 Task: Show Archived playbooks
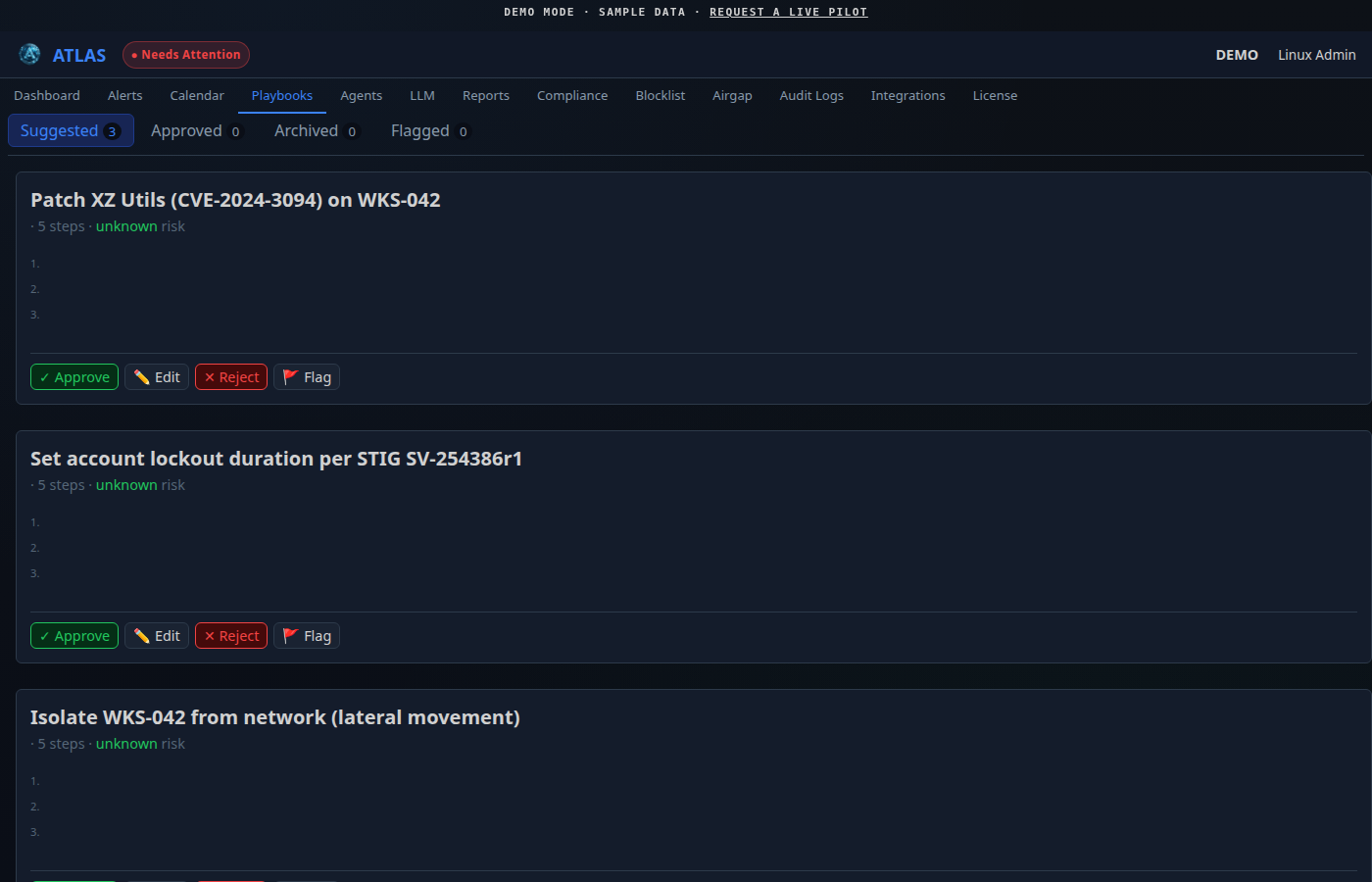[316, 130]
